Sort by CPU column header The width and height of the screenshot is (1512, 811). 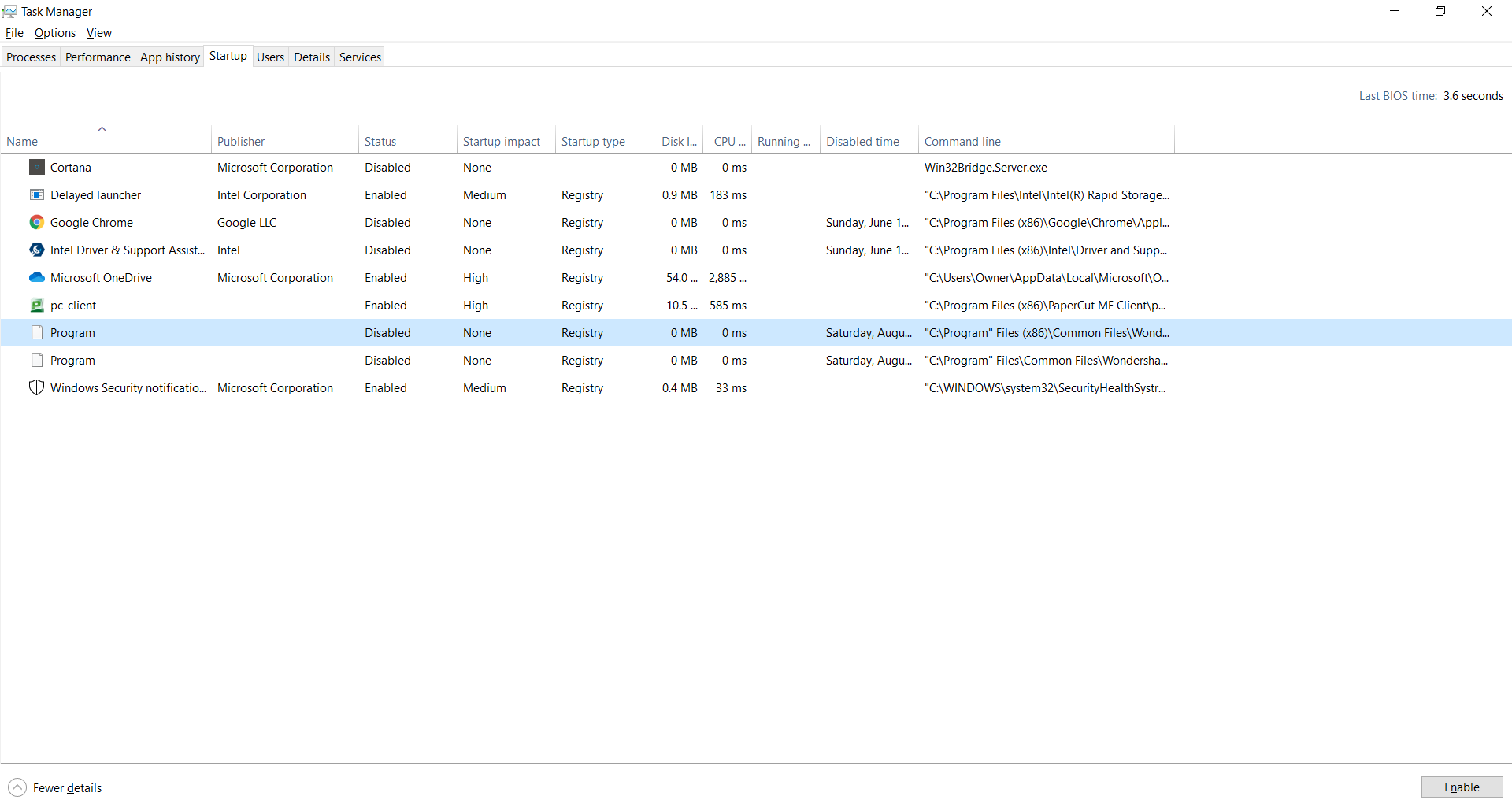coord(728,139)
